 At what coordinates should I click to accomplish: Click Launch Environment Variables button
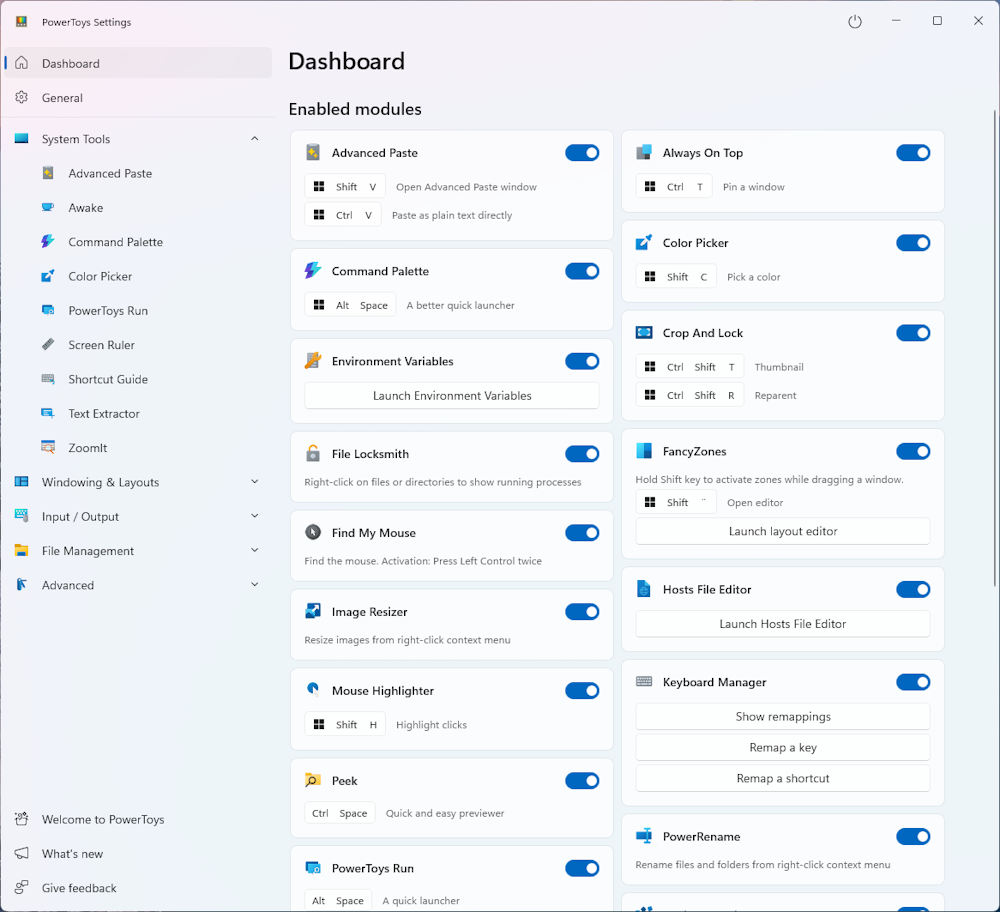pos(452,395)
